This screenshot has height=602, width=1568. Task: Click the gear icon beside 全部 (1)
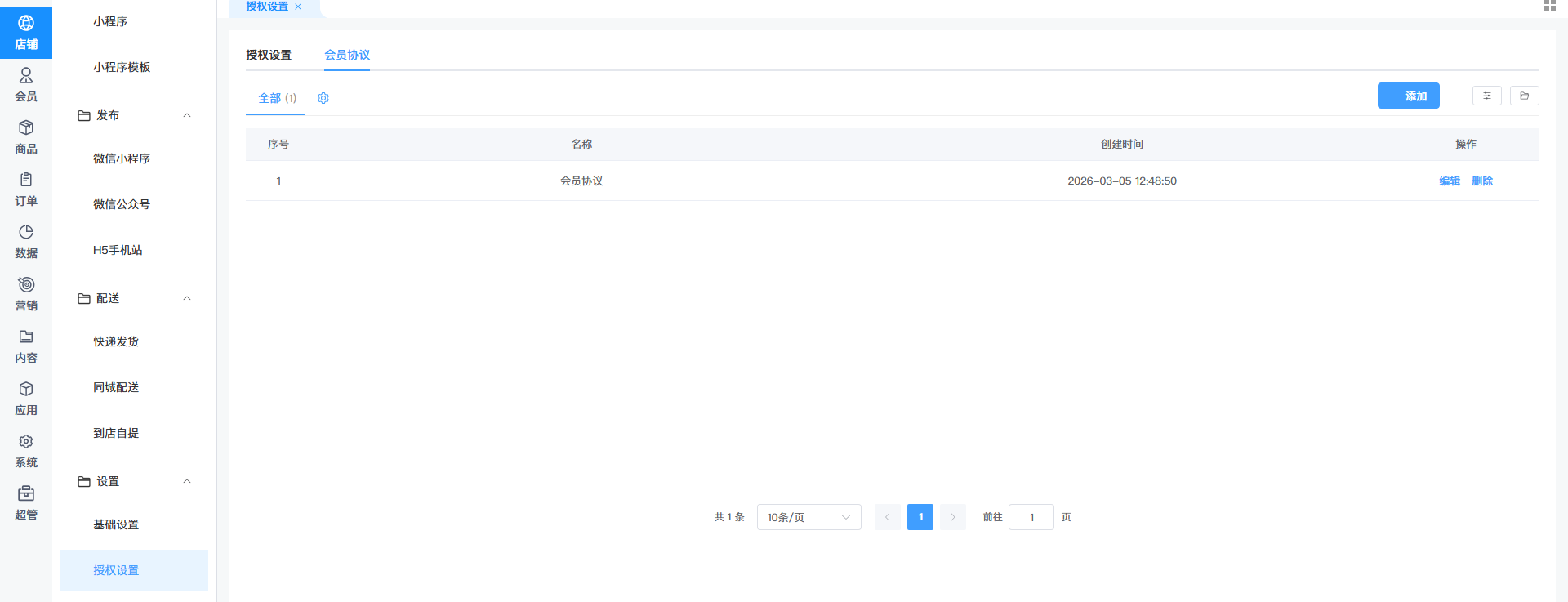[x=323, y=98]
